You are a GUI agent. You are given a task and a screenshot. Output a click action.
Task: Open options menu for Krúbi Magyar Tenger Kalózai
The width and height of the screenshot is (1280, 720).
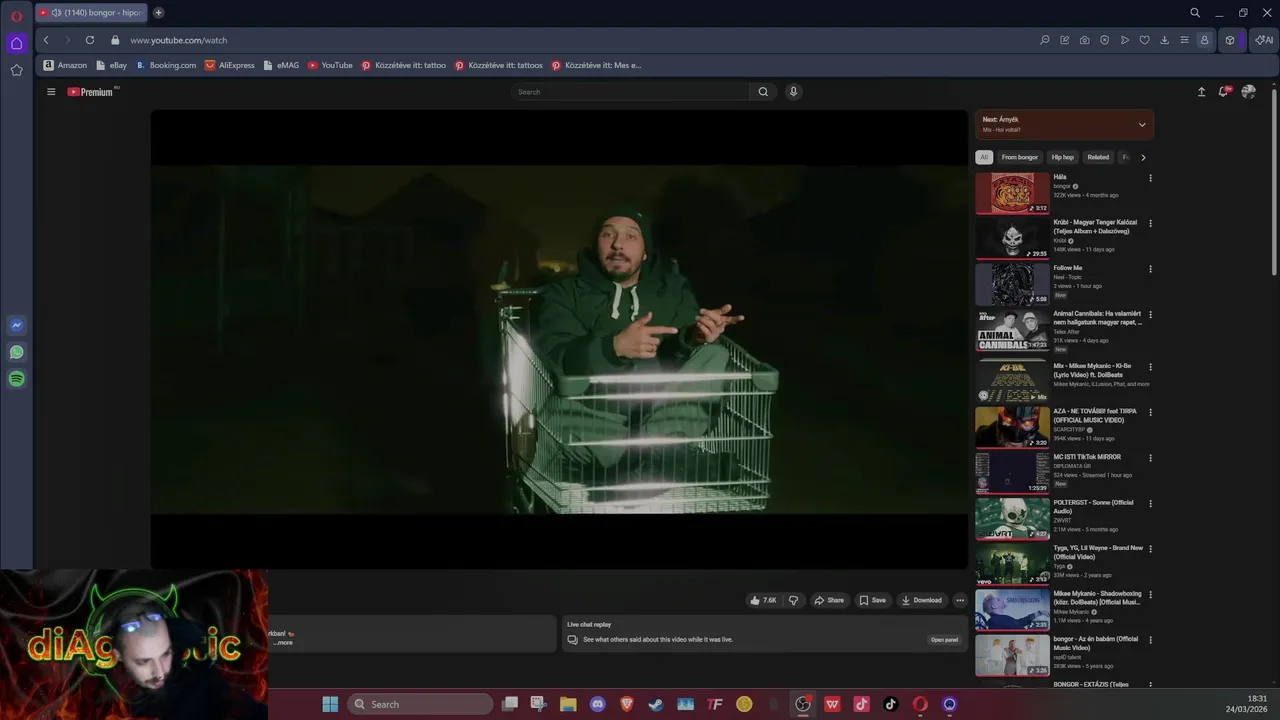tap(1150, 223)
